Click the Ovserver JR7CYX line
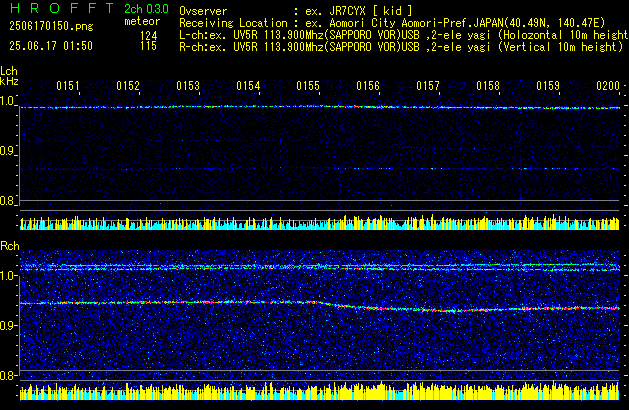 (296, 11)
